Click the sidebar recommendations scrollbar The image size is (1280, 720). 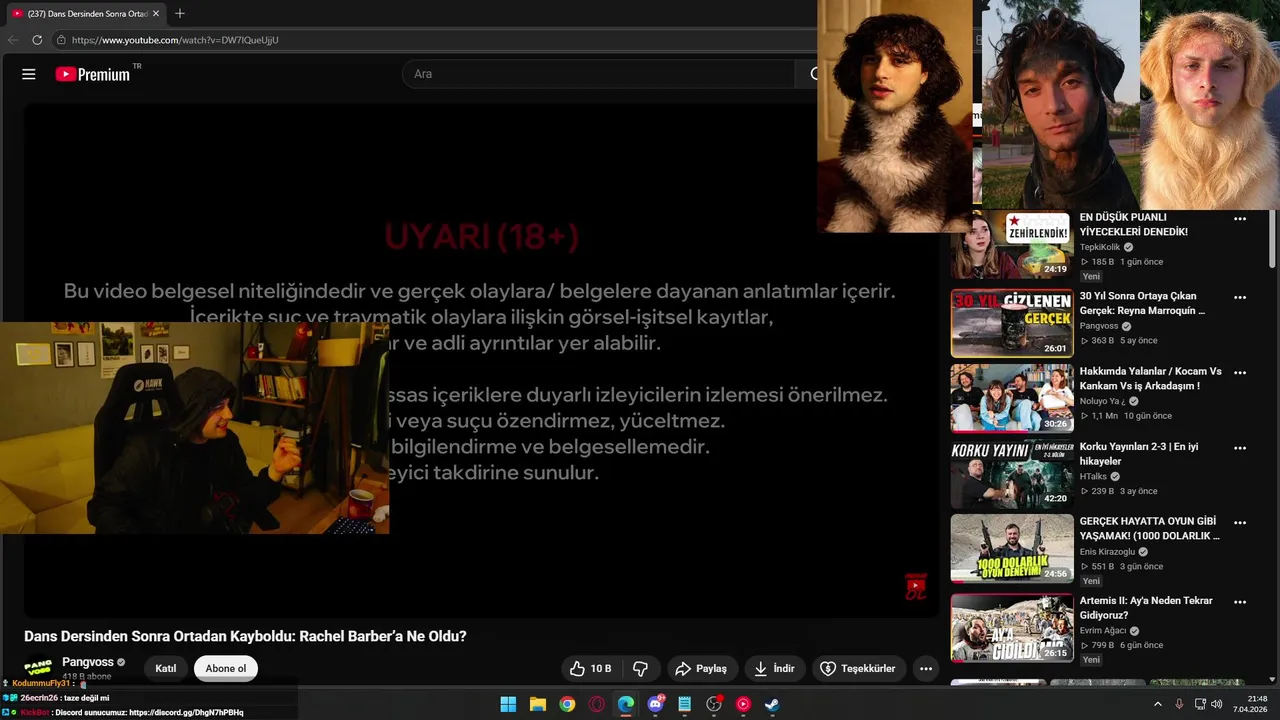(1272, 238)
